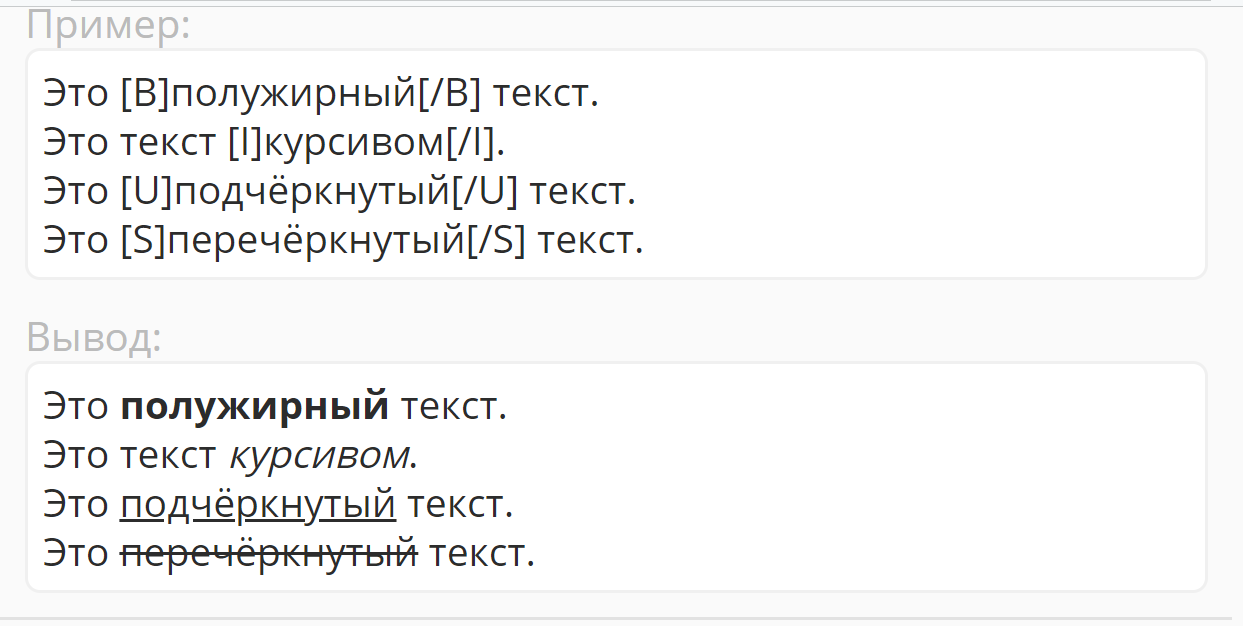Image resolution: width=1243 pixels, height=626 pixels.
Task: Click "текст." ending the strikethrough output line
Action: click(482, 553)
